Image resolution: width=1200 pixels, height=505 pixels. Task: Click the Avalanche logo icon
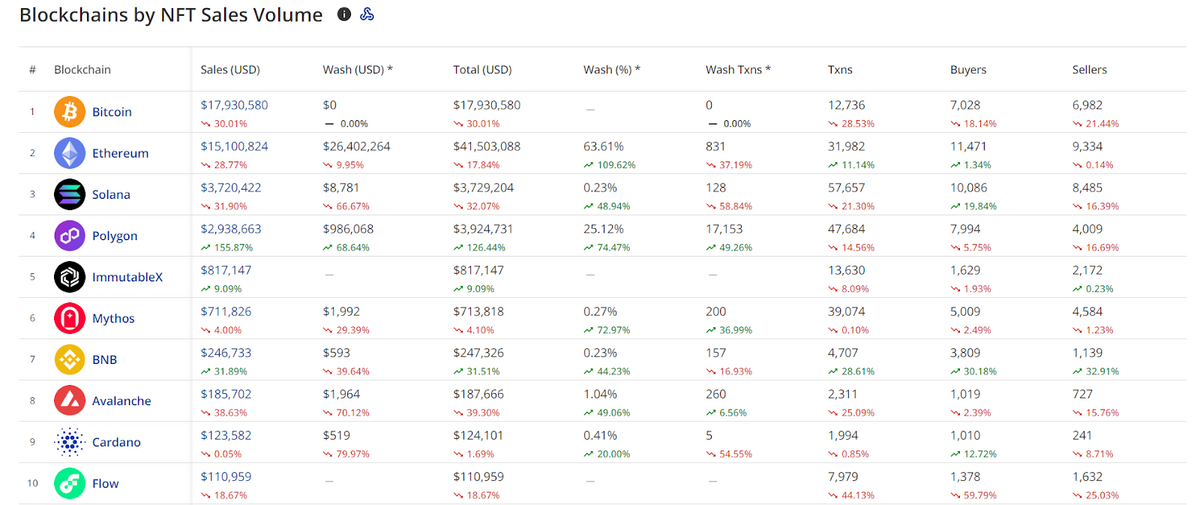[x=70, y=401]
